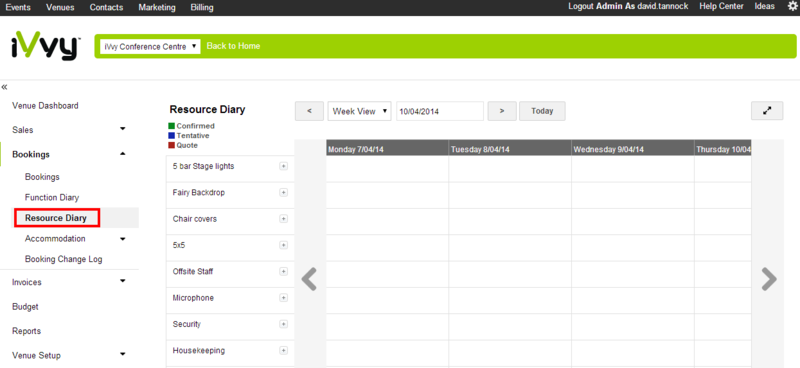
Task: Click the Wednesday 9/04/14 column header
Action: (633, 148)
